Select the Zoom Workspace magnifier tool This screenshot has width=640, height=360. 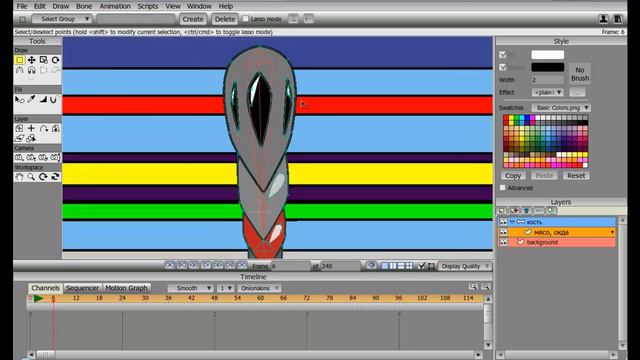[x=31, y=177]
